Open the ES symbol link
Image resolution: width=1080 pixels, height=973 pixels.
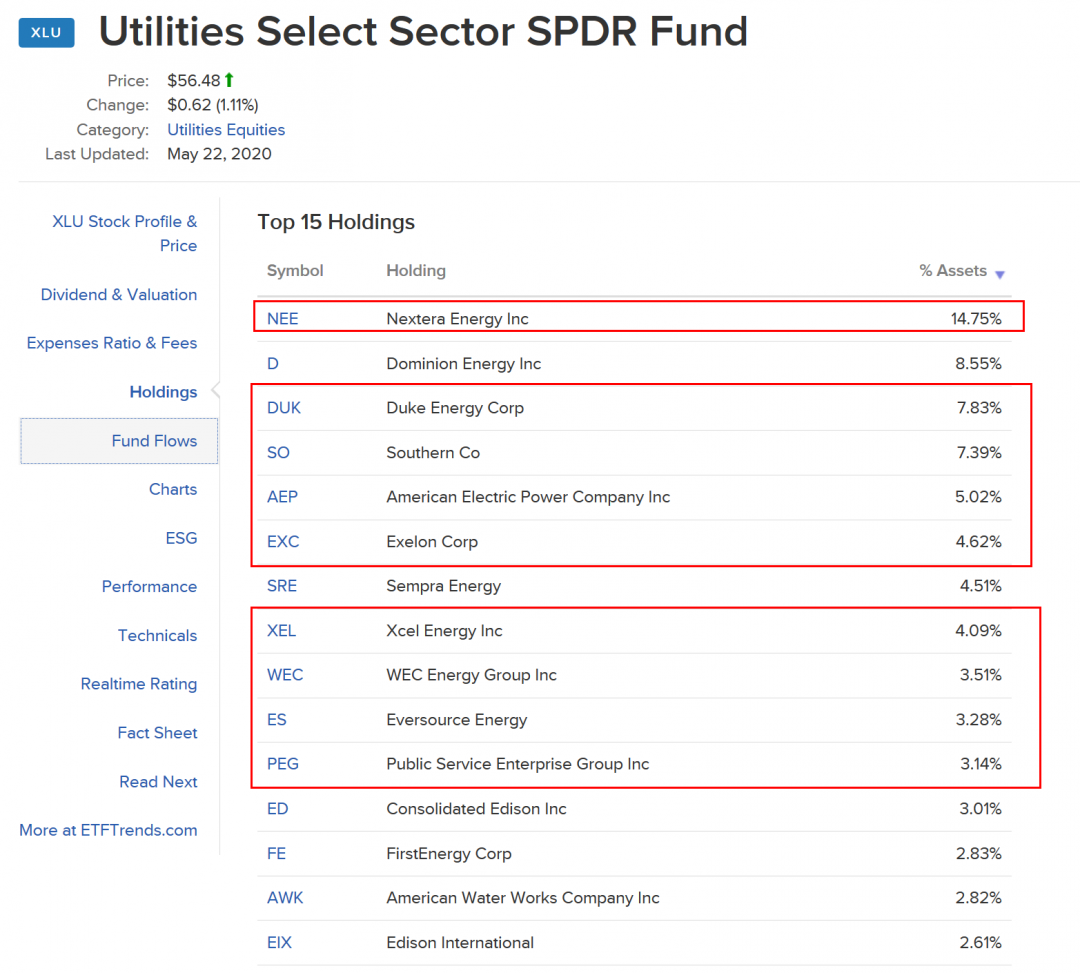coord(277,720)
